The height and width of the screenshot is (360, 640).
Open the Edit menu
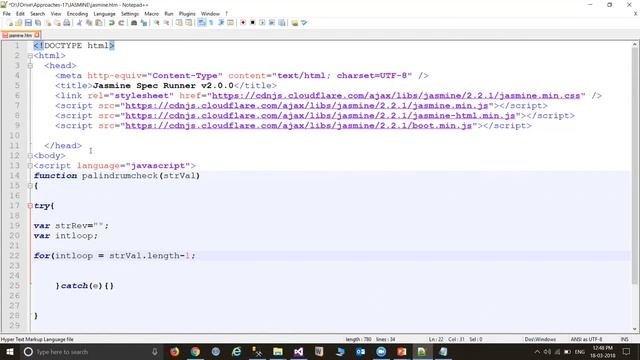(20, 13)
